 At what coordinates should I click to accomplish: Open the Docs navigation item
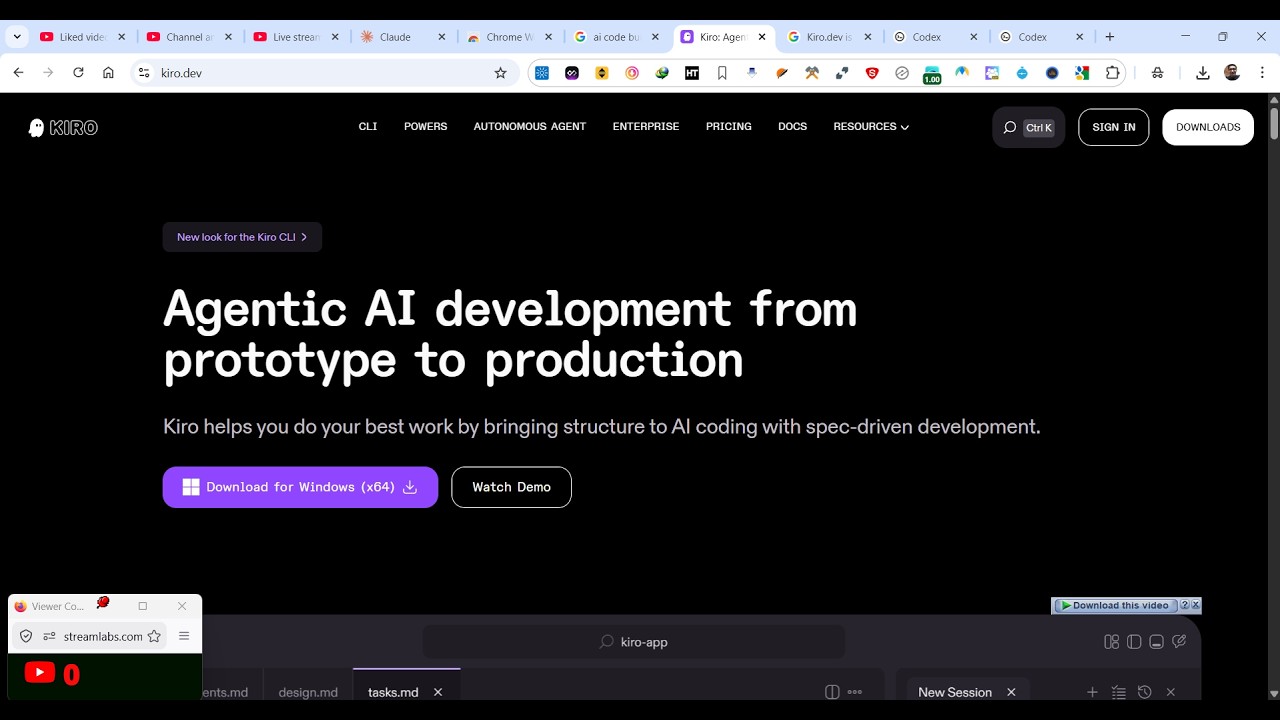tap(792, 127)
